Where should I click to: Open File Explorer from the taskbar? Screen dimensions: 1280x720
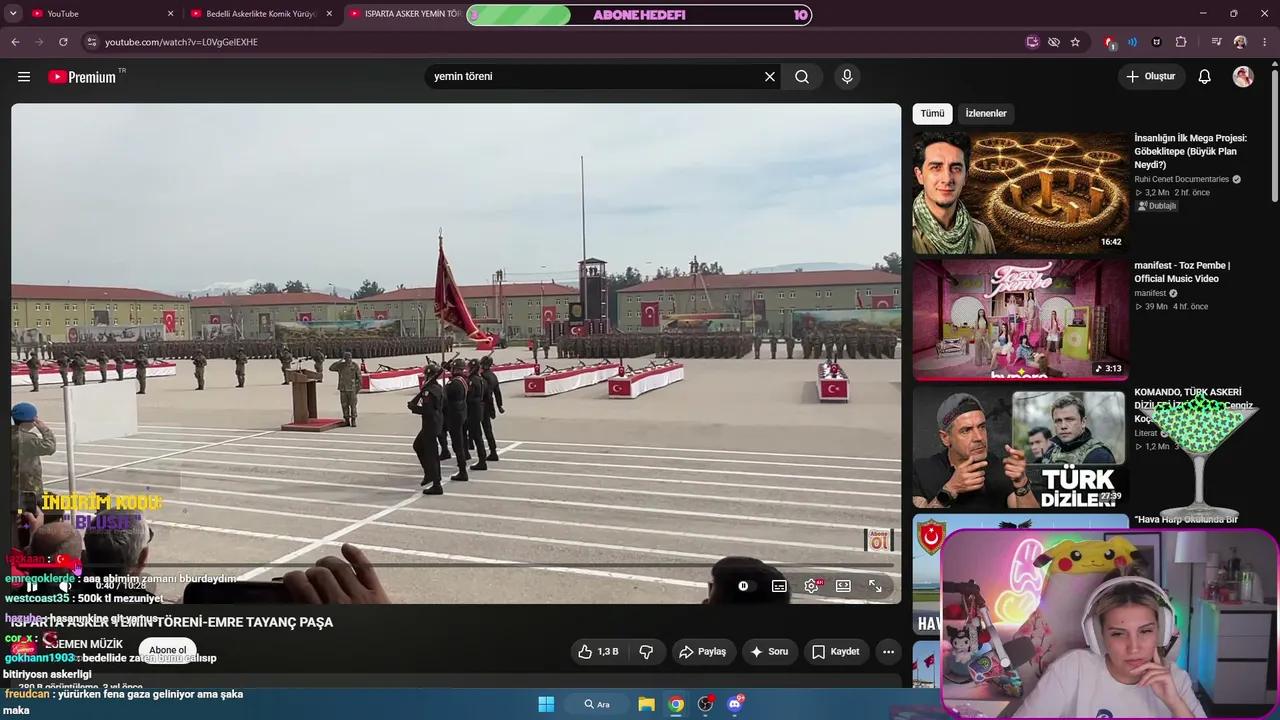point(646,704)
